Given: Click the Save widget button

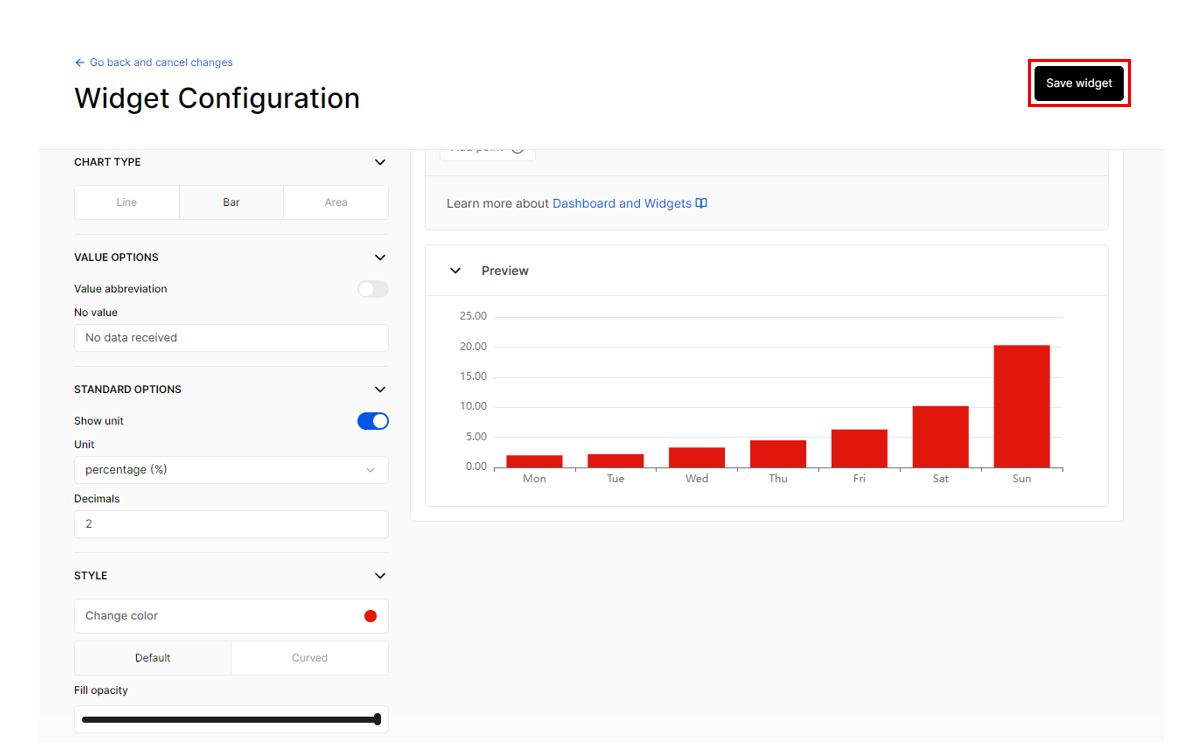Looking at the screenshot, I should (x=1079, y=83).
